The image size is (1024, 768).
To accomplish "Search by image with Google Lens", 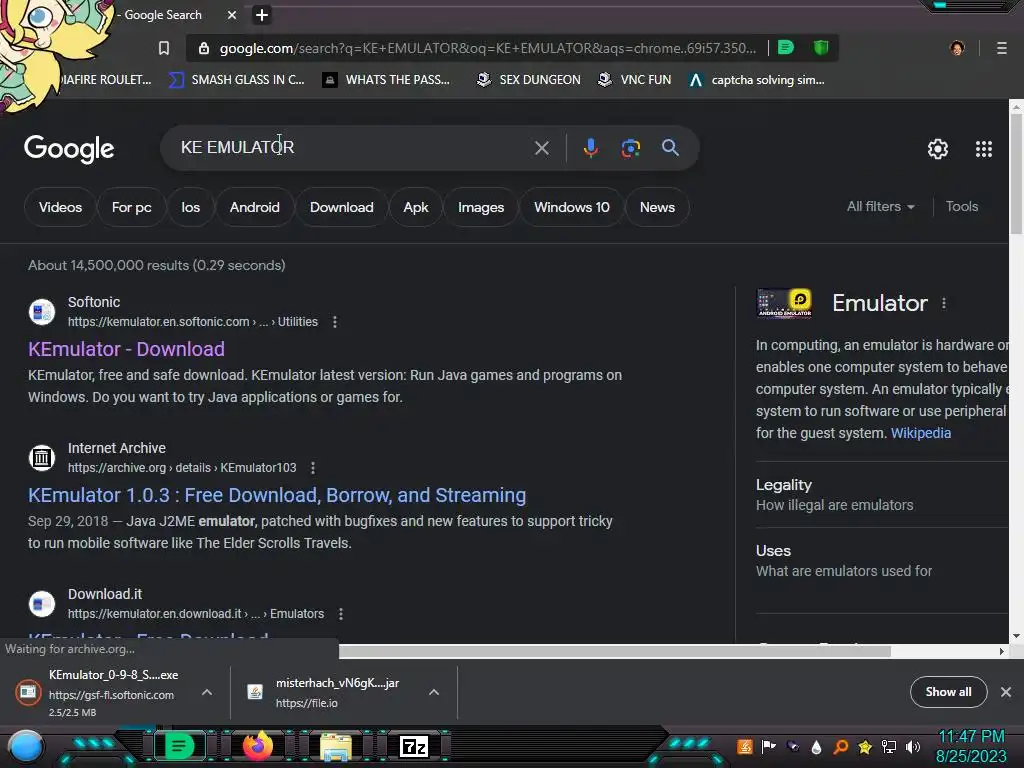I will pyautogui.click(x=630, y=148).
